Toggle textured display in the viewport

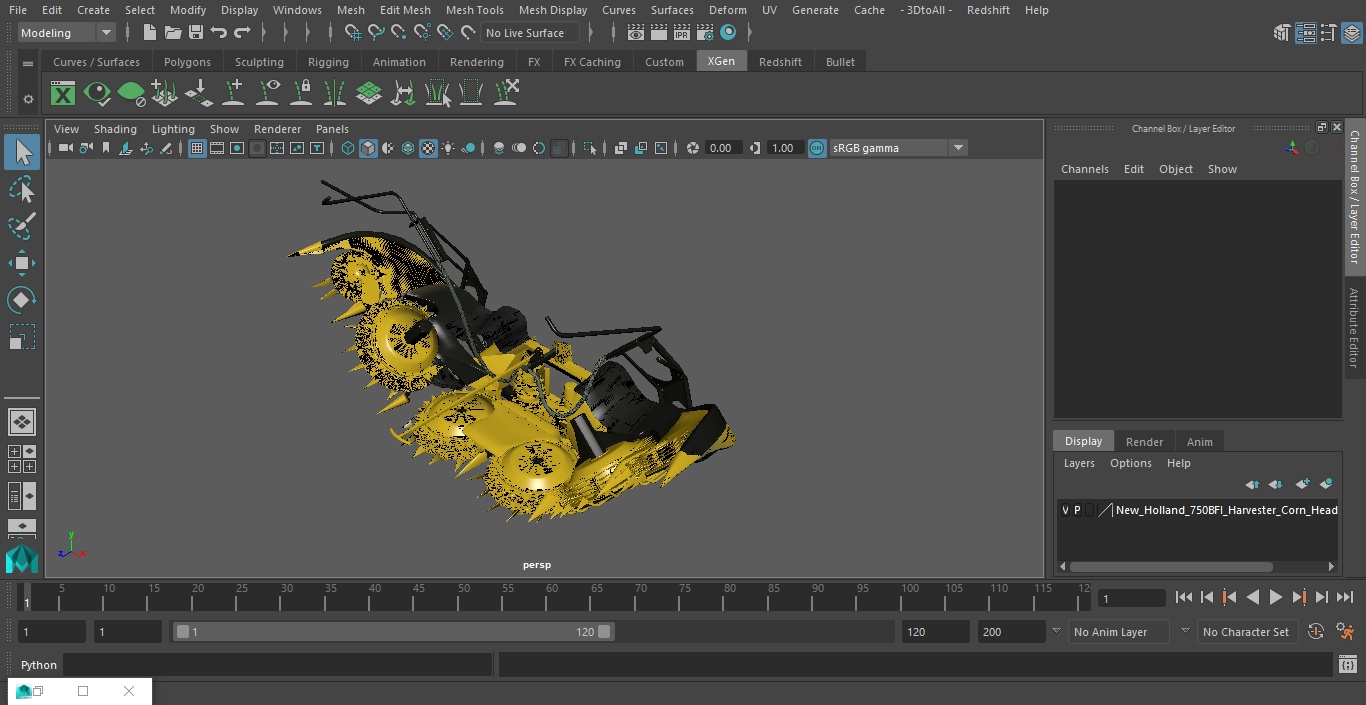pyautogui.click(x=428, y=148)
